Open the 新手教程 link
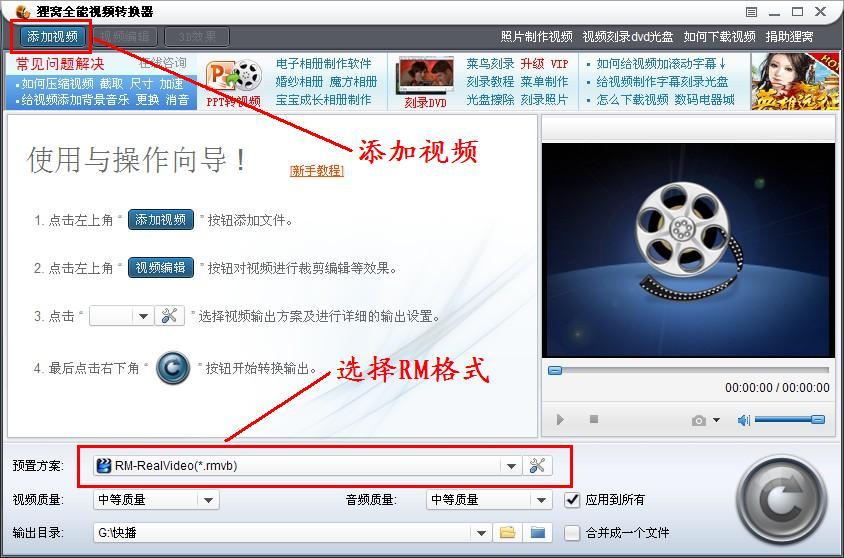 (316, 171)
